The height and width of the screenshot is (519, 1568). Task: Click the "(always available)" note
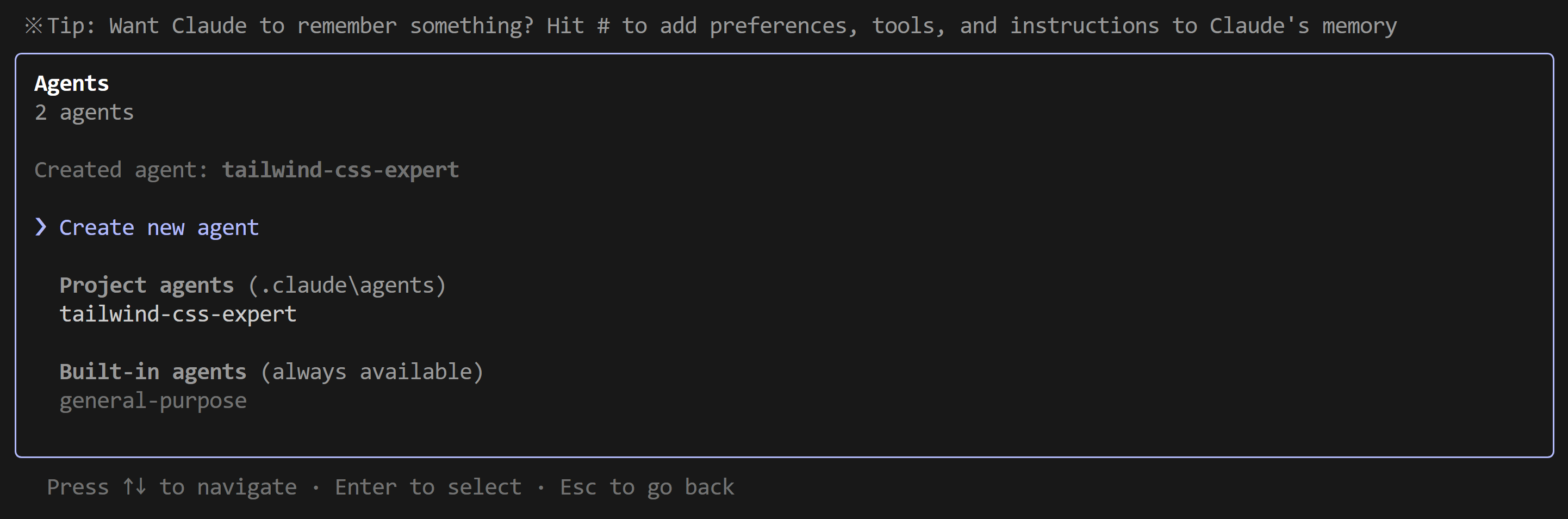pos(371,372)
